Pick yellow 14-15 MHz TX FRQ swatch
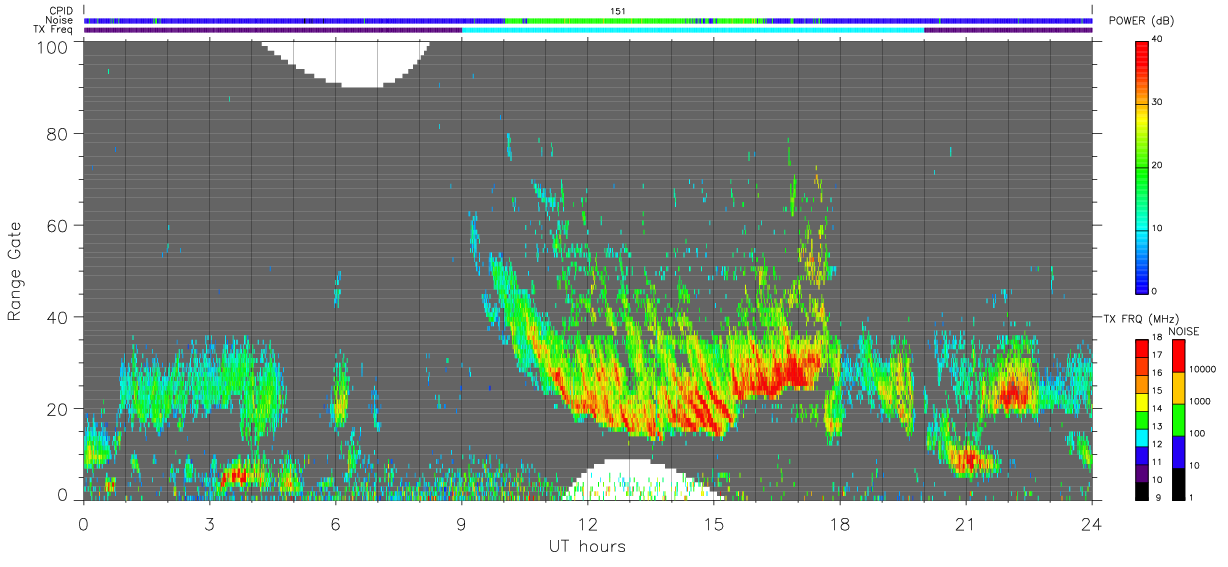The image size is (1228, 567). click(1141, 400)
